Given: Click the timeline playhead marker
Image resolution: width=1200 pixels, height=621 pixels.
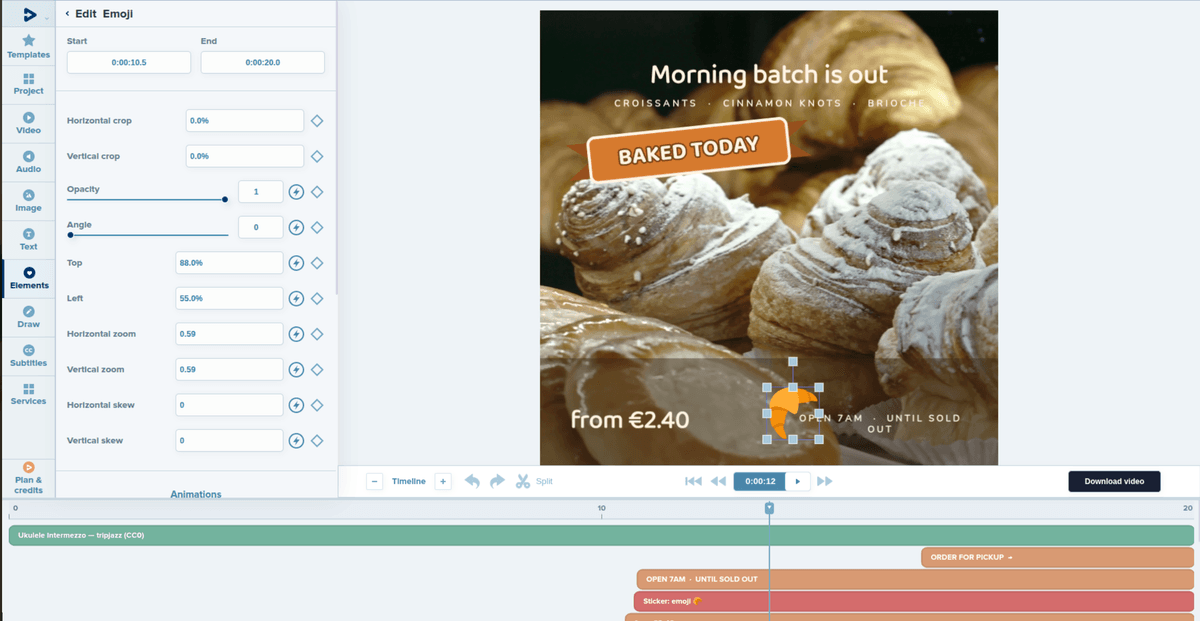Looking at the screenshot, I should (x=769, y=508).
